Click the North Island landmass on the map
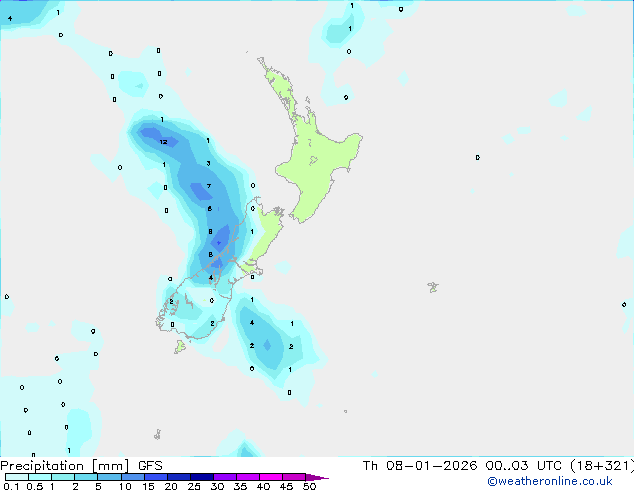The image size is (634, 490). pyautogui.click(x=319, y=162)
